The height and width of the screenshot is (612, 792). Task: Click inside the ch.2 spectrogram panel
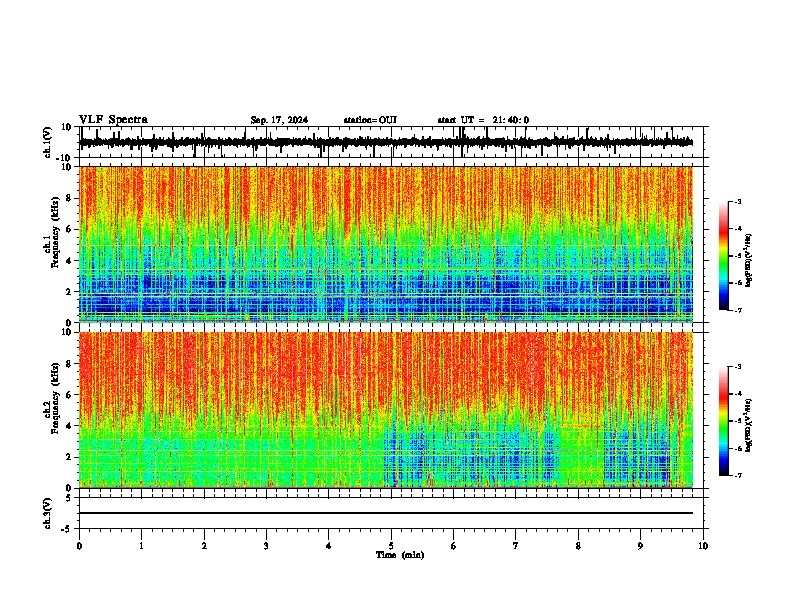coord(386,410)
